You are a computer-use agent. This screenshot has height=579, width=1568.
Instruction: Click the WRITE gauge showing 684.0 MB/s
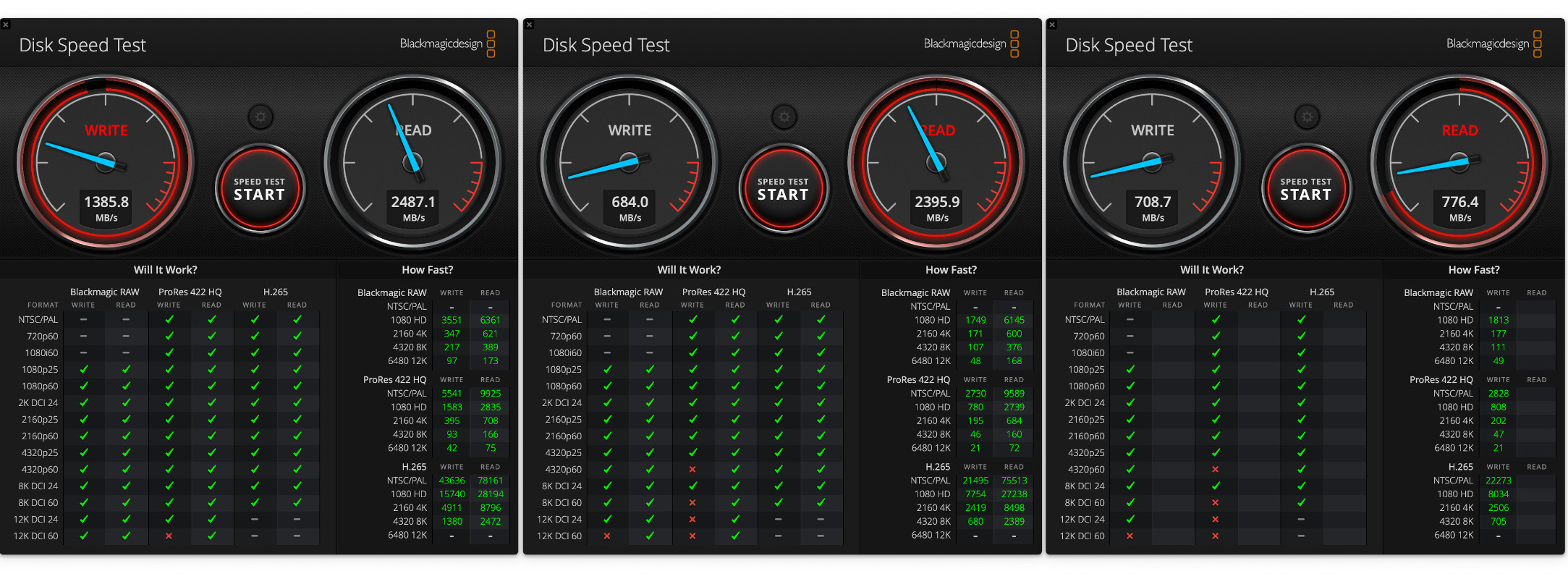630,163
